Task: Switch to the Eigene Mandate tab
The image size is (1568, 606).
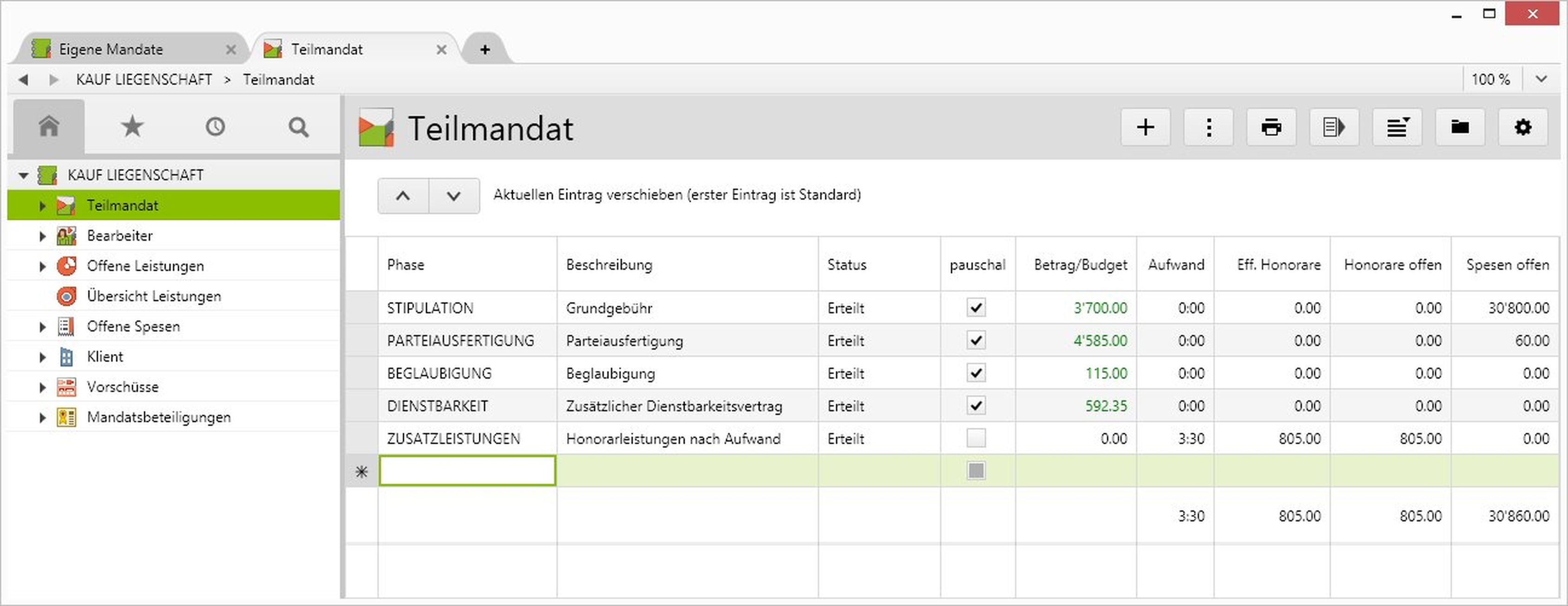Action: pos(111,49)
